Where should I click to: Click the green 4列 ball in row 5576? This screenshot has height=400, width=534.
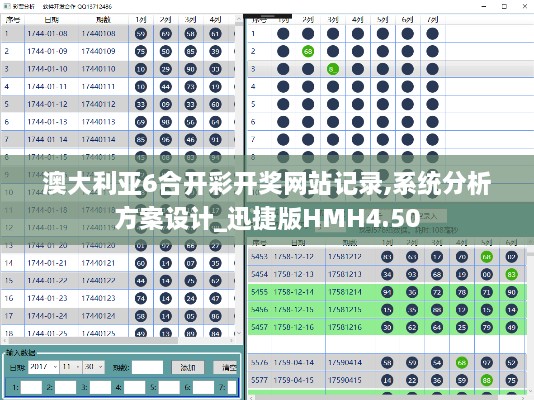[x=462, y=363]
